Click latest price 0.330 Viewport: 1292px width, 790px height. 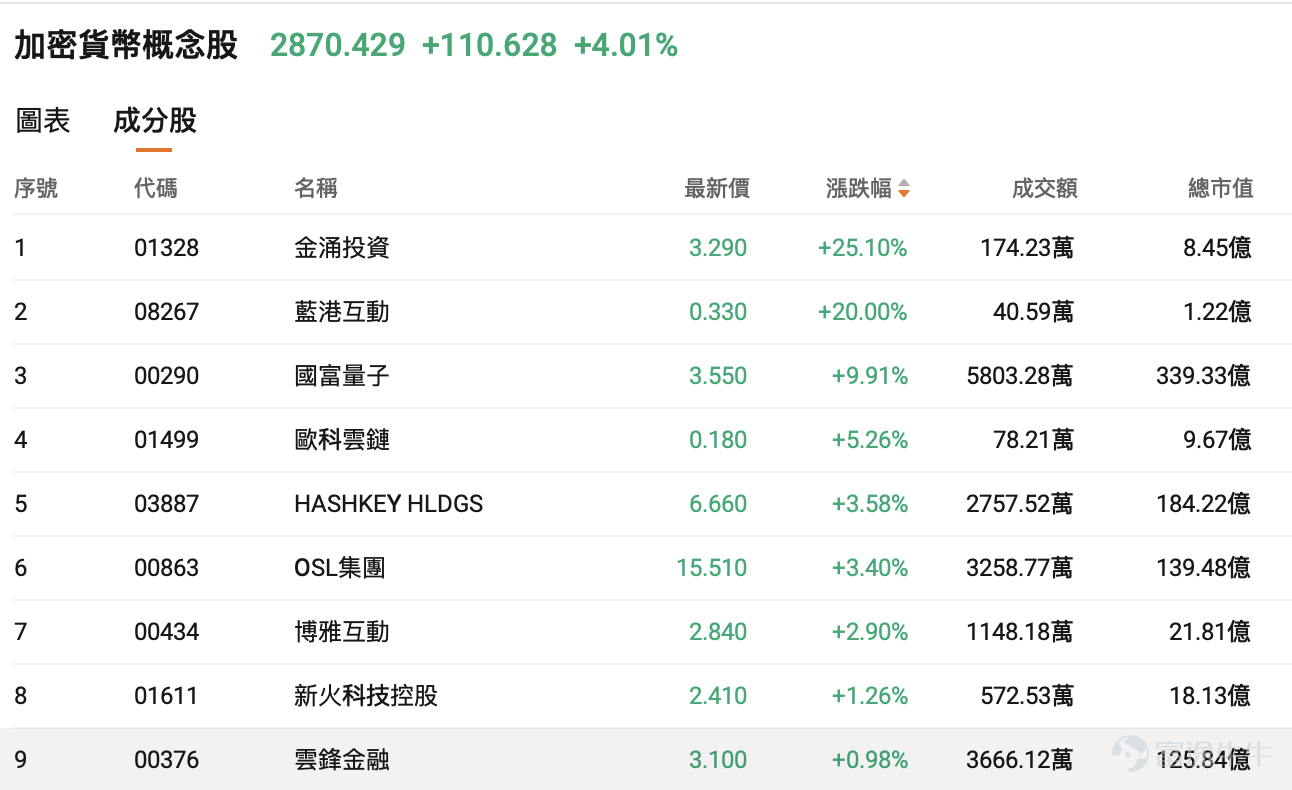point(718,312)
